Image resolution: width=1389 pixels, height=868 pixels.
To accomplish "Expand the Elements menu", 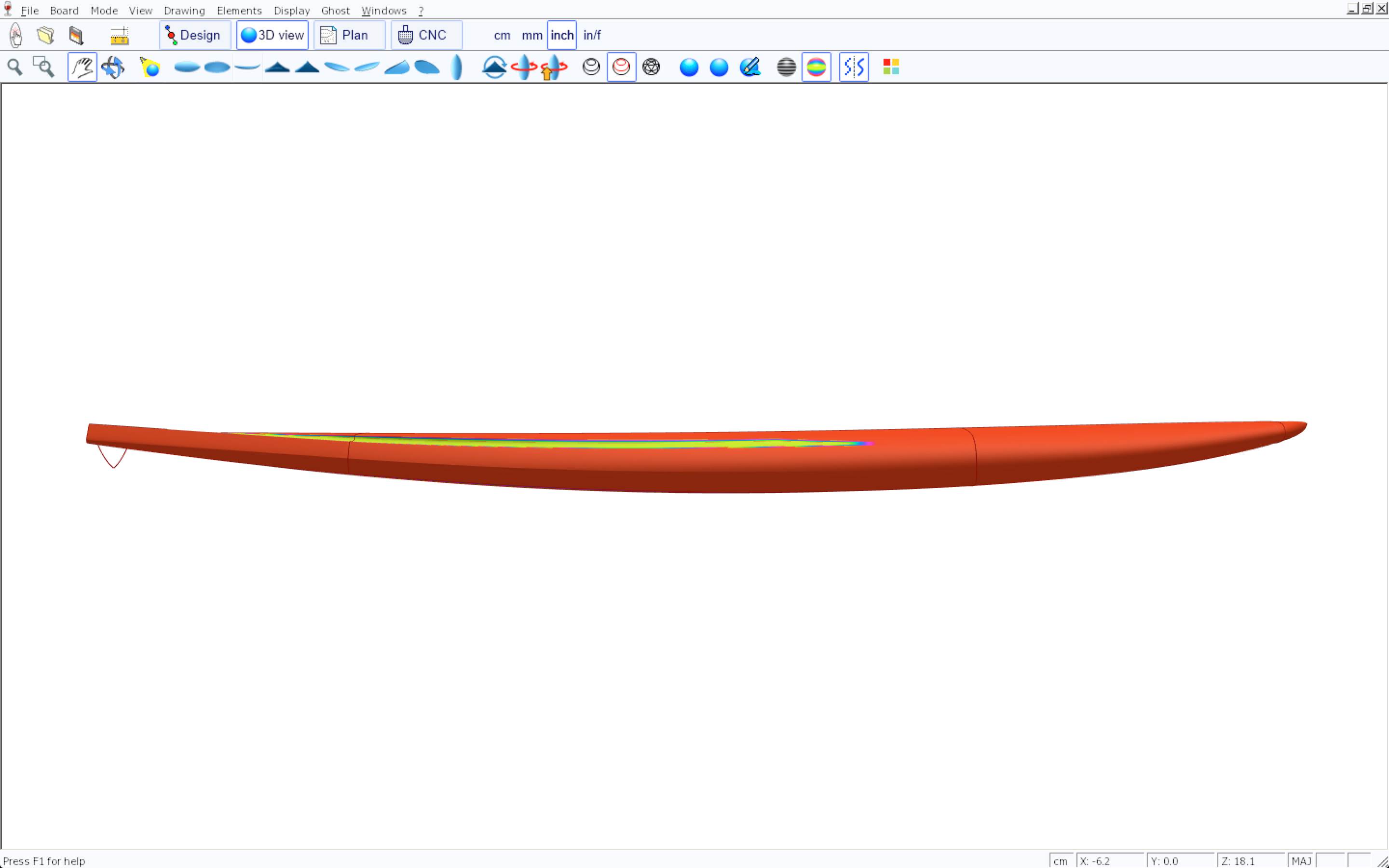I will point(239,10).
